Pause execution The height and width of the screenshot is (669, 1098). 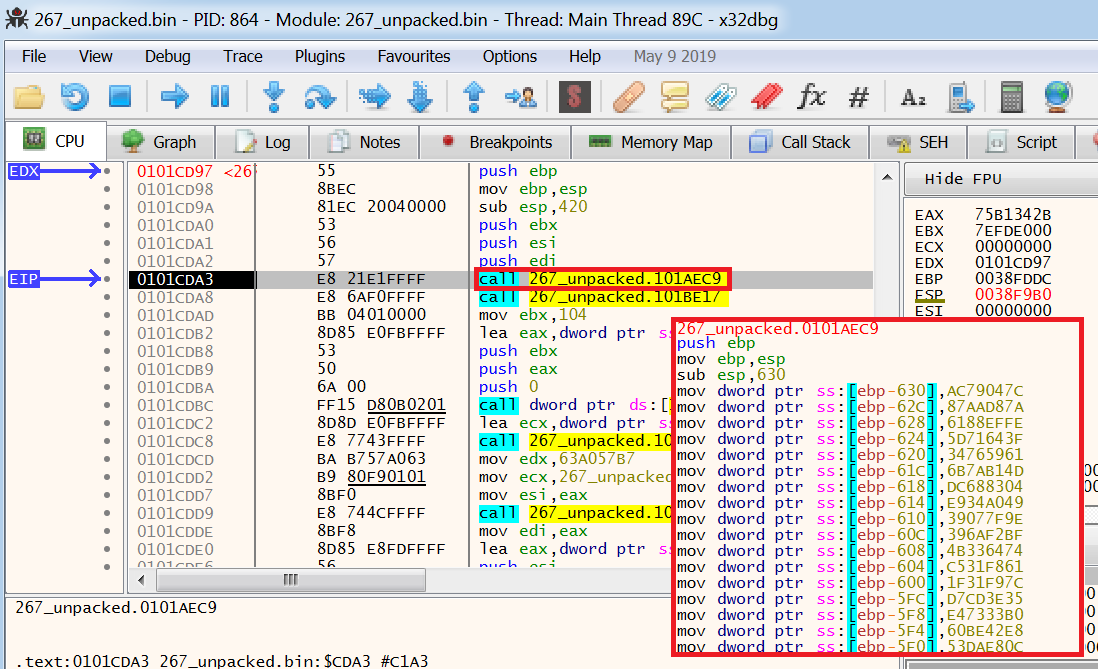tap(220, 97)
